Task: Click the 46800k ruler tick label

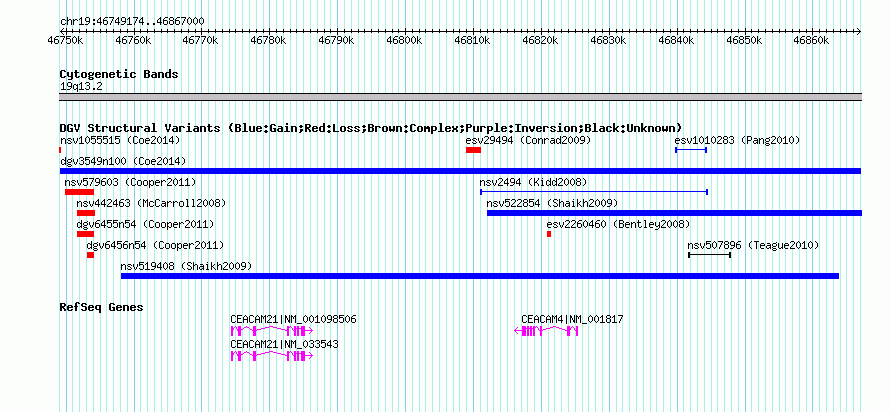Action: (x=405, y=40)
